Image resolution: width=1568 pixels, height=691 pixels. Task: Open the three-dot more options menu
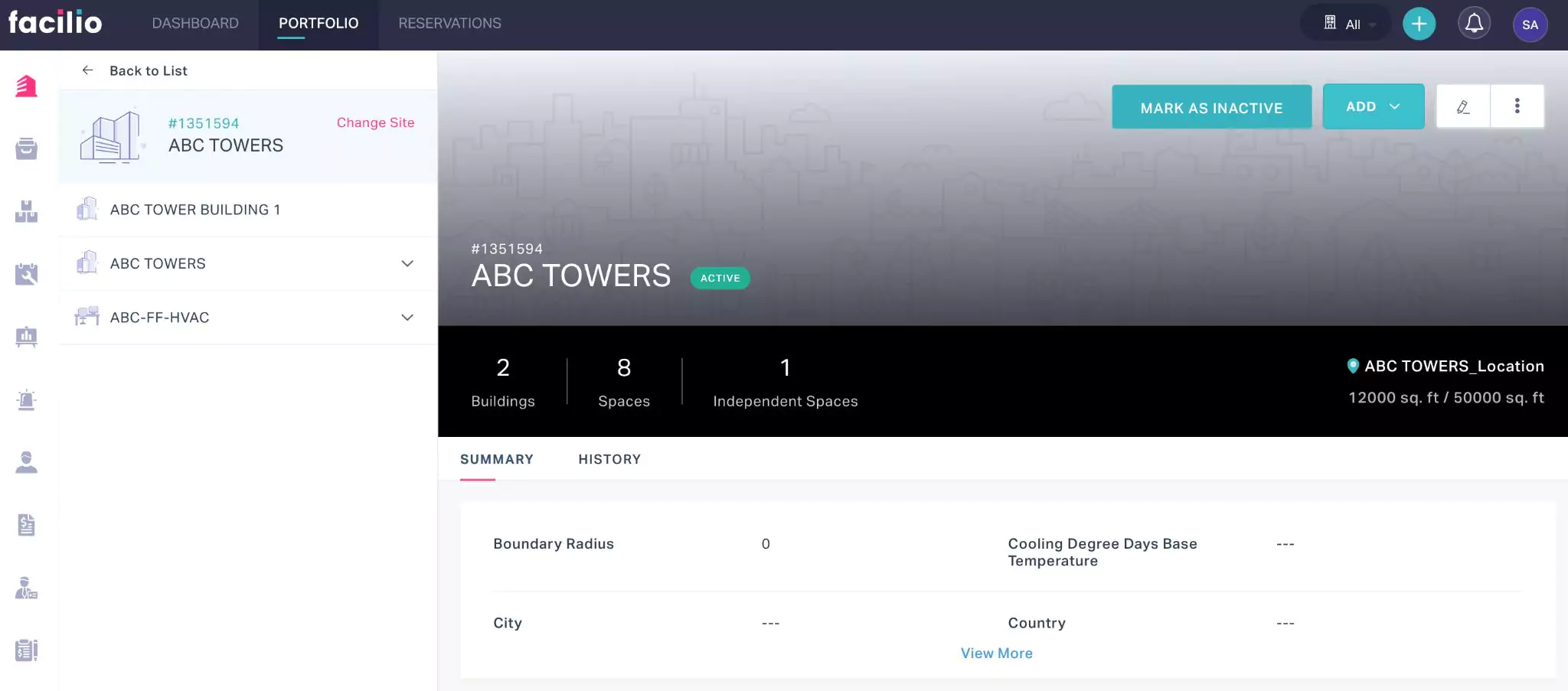click(x=1517, y=106)
